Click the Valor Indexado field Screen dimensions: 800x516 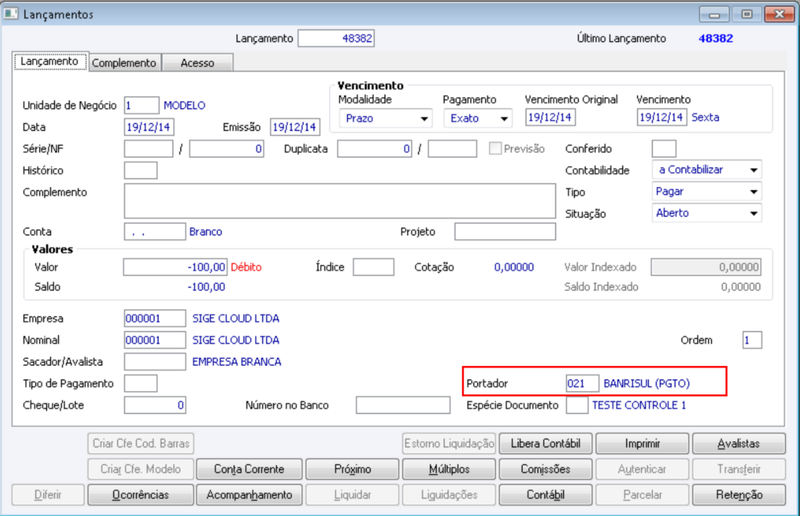tap(706, 267)
